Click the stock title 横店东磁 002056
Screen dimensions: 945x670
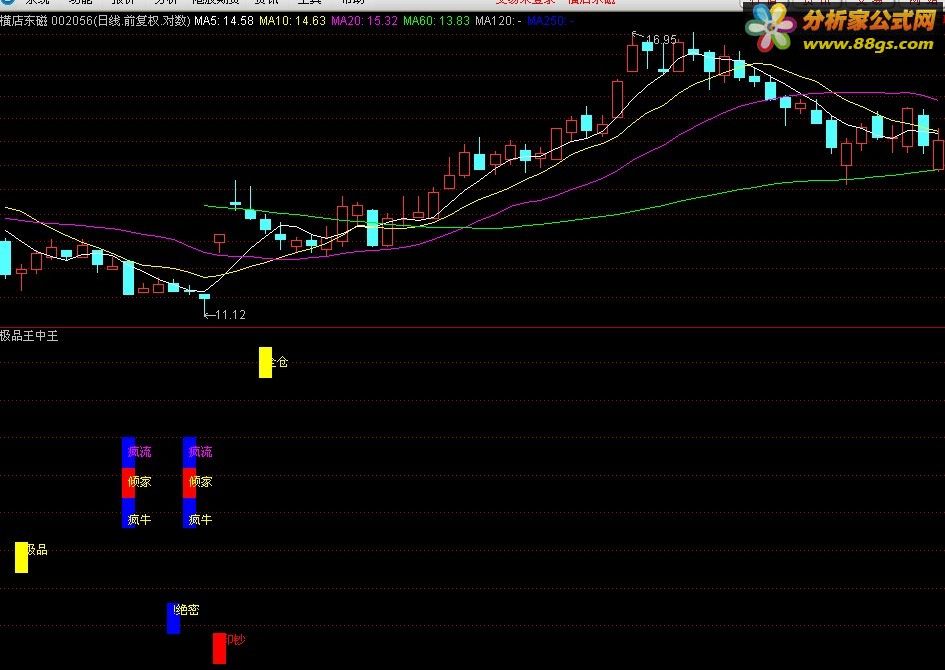[47, 21]
